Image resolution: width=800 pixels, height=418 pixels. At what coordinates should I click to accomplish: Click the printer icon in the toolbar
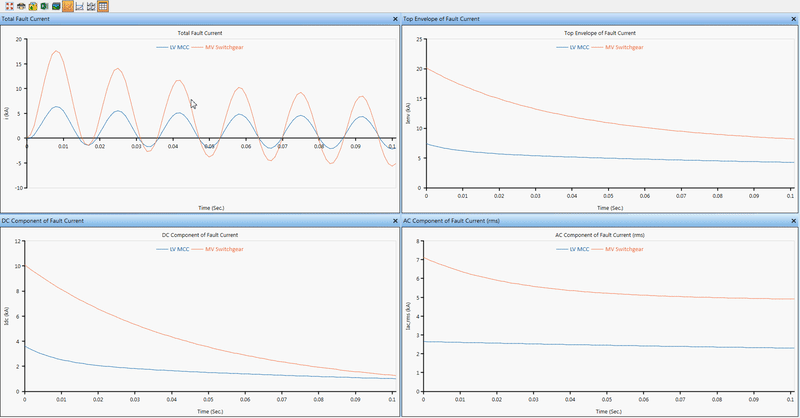(19, 6)
